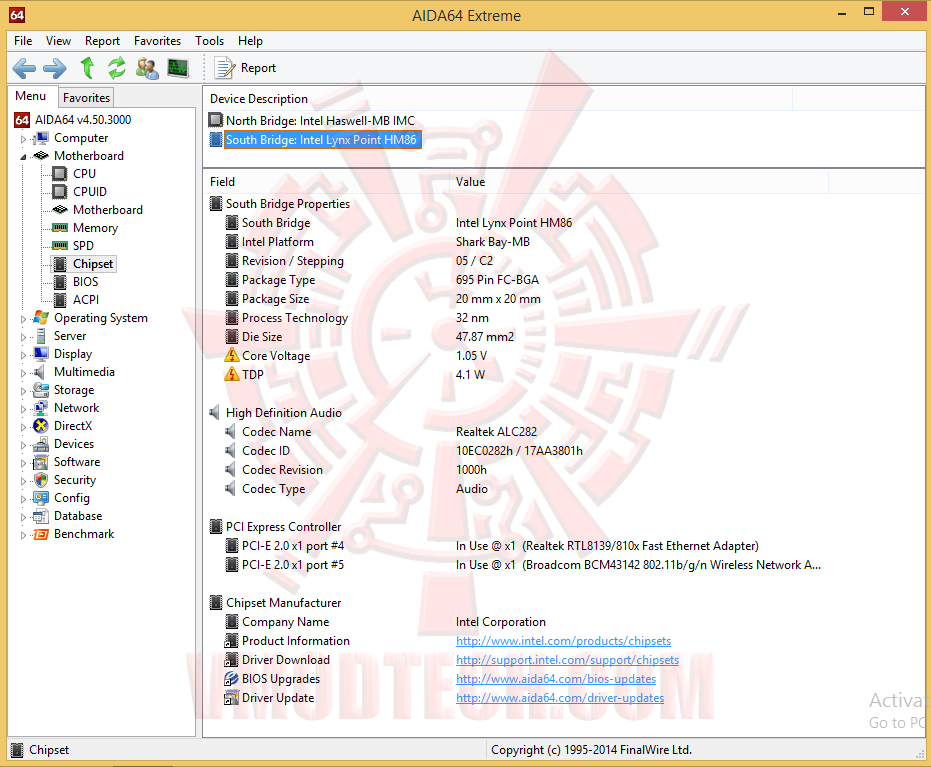Click the Devices tree icon

point(41,444)
